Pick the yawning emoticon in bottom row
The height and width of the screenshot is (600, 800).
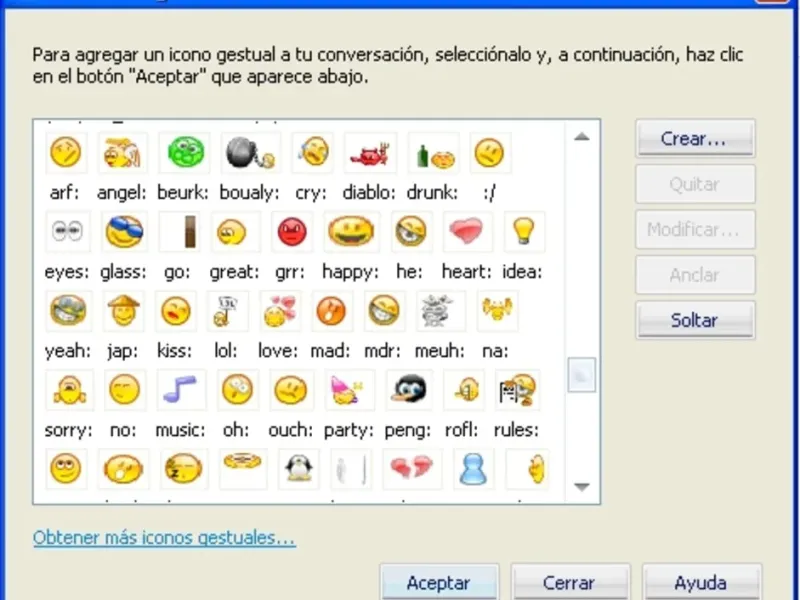[x=123, y=469]
